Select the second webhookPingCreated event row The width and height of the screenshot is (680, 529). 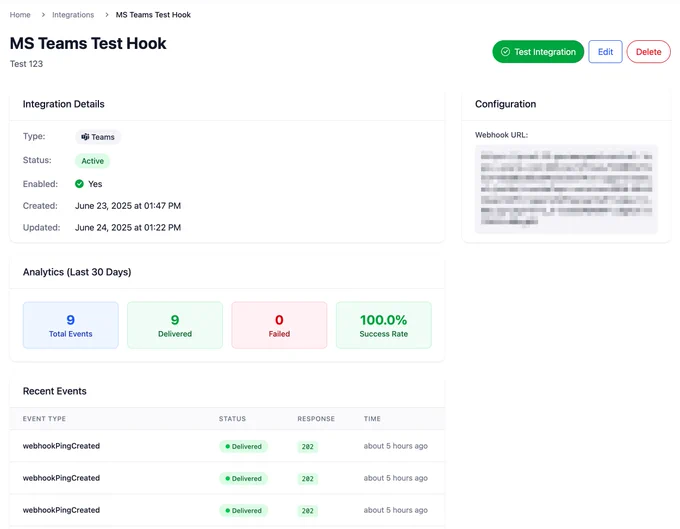[x=227, y=478]
